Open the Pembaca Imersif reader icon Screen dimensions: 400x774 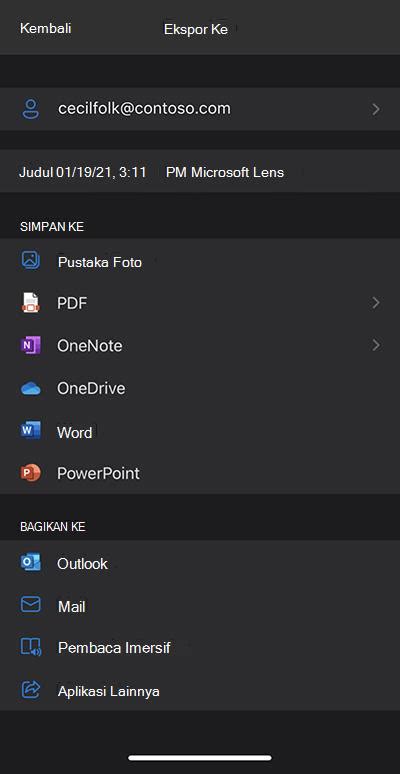tap(31, 647)
